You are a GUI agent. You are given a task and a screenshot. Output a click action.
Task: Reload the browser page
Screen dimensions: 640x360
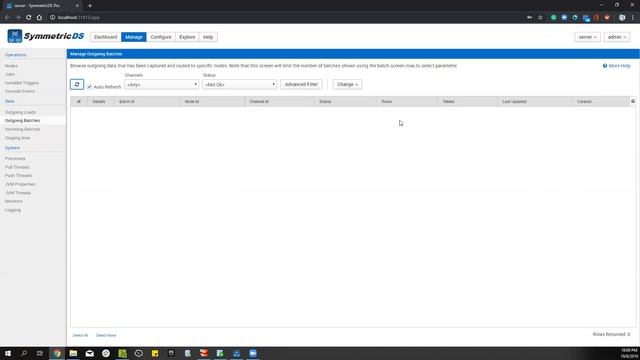pyautogui.click(x=29, y=18)
